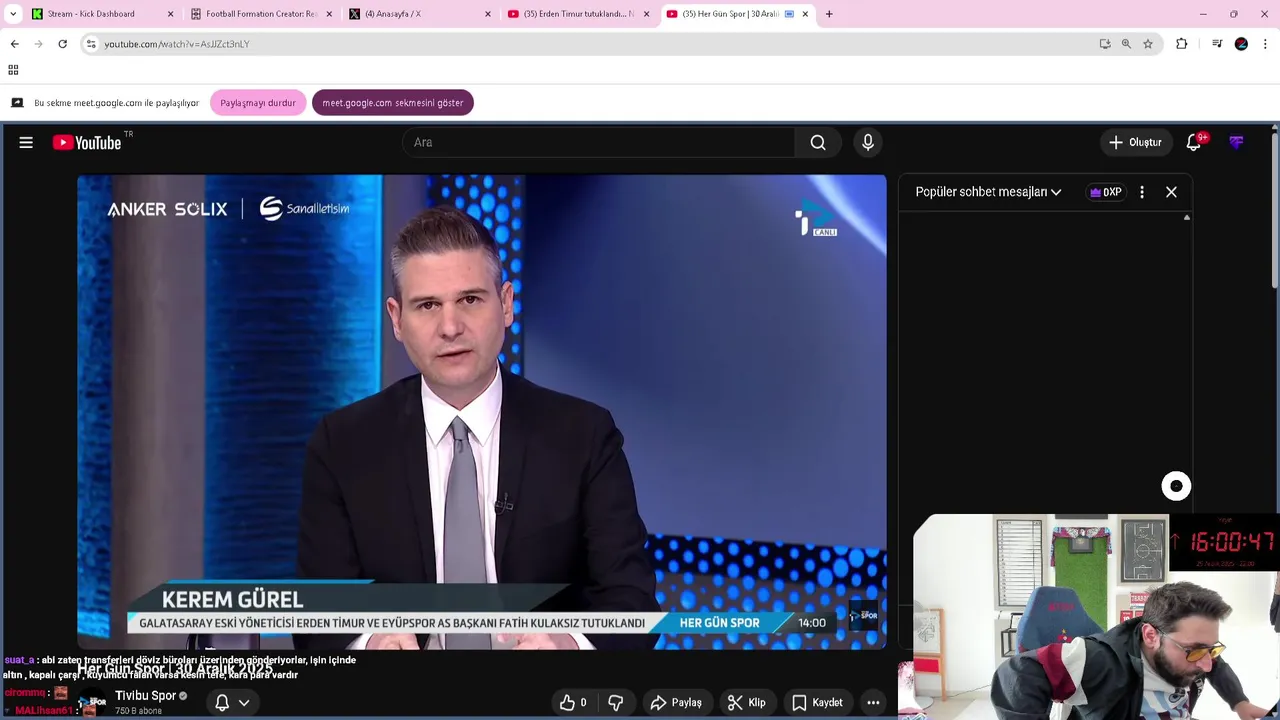Click the site info icon in address bar
The image size is (1280, 720).
click(91, 44)
